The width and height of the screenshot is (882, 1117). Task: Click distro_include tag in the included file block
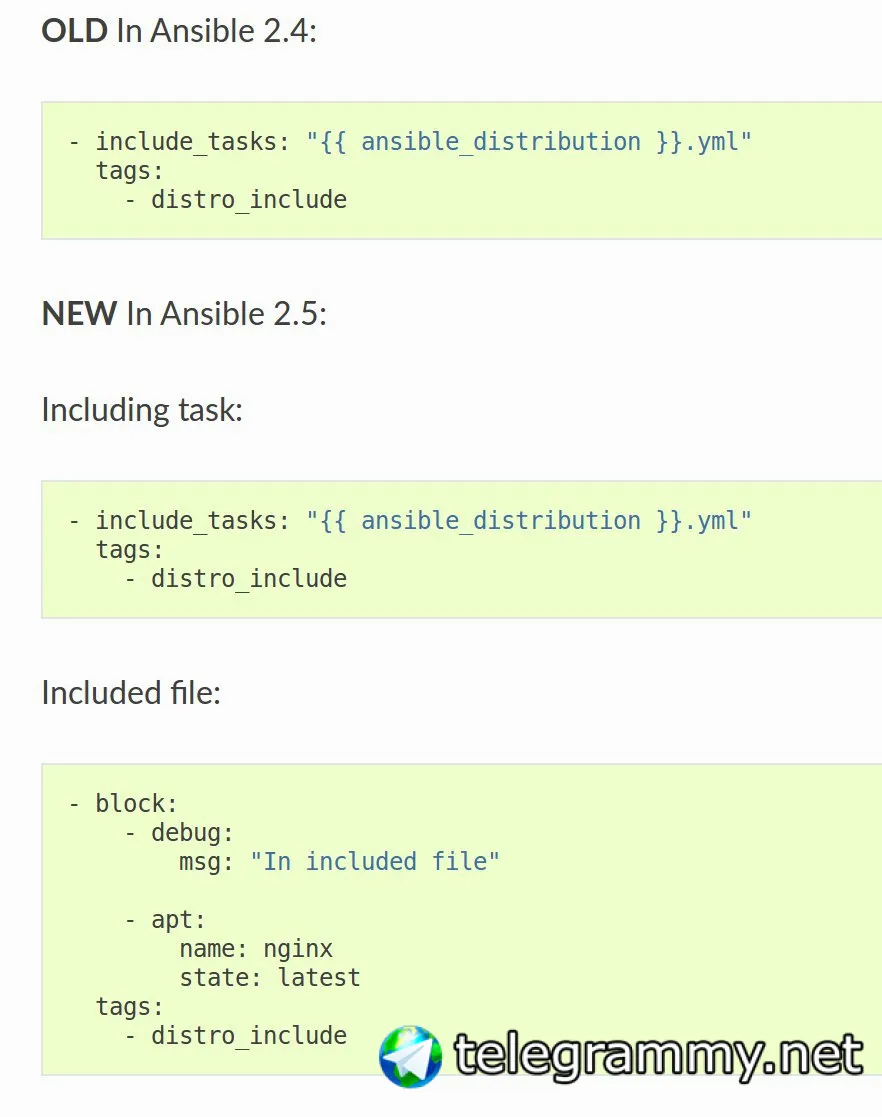(x=248, y=1035)
